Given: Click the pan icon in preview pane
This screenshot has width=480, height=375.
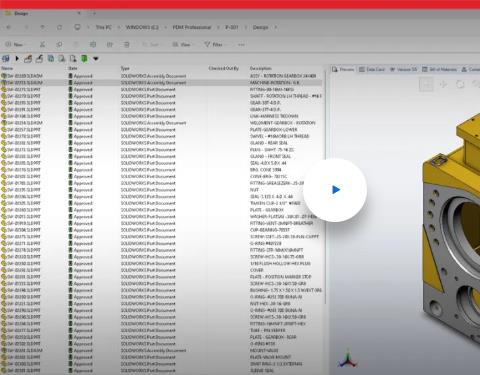Looking at the screenshot, I should point(443,84).
